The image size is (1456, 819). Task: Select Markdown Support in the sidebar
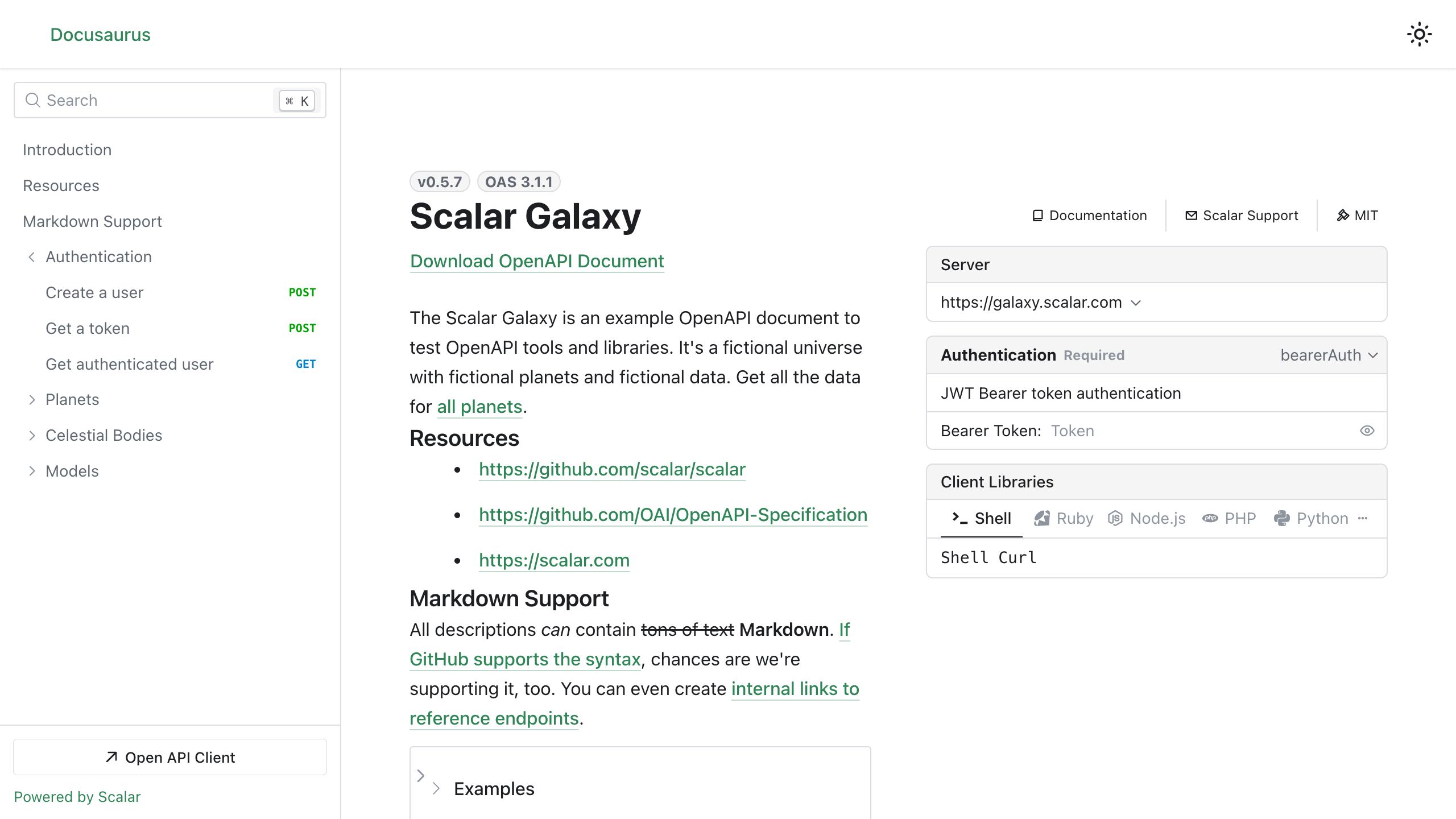click(x=92, y=221)
